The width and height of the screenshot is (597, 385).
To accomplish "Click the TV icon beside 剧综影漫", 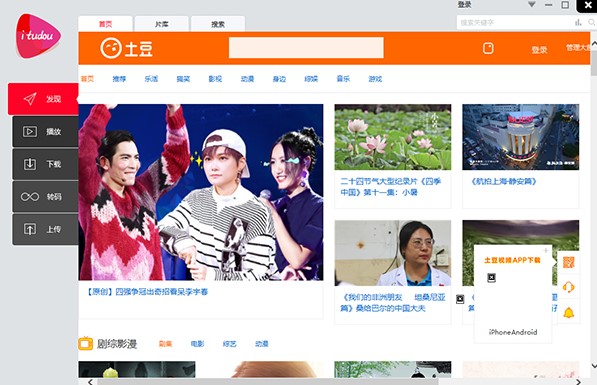I will click(x=86, y=343).
